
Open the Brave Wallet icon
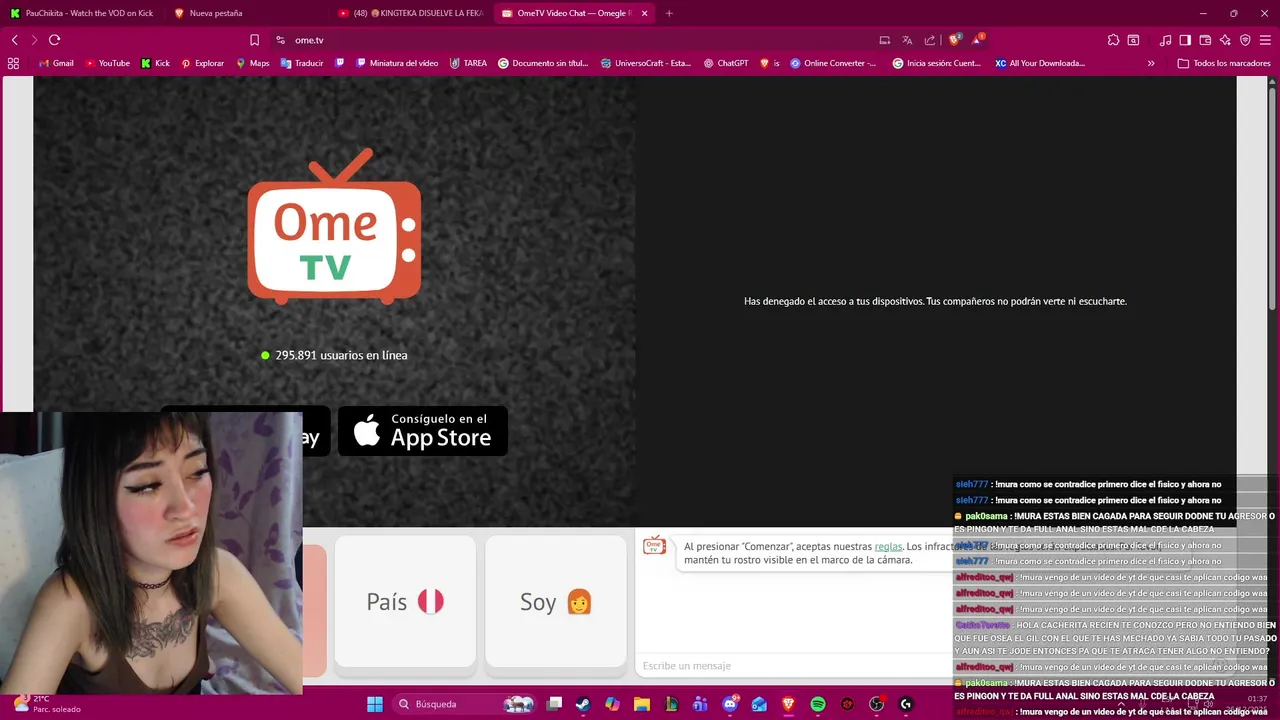point(1205,40)
